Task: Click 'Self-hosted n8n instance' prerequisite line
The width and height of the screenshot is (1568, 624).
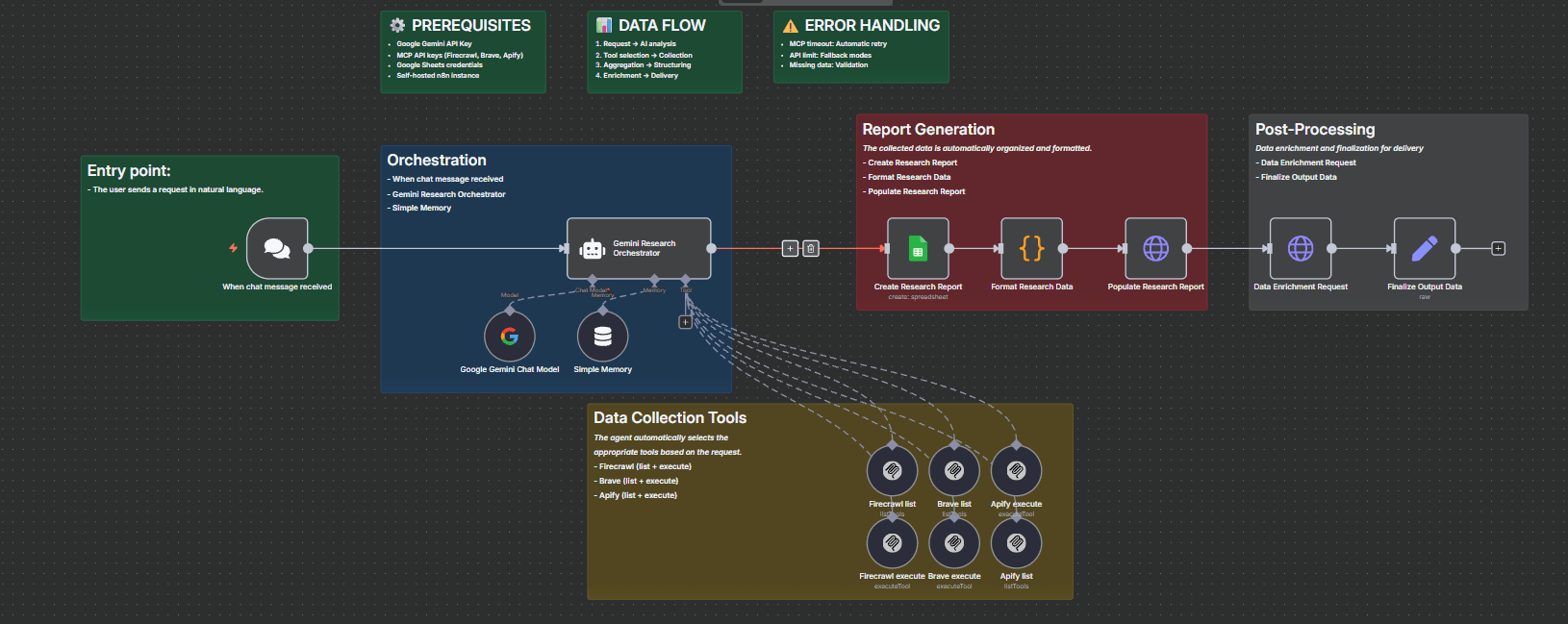Action: click(438, 76)
